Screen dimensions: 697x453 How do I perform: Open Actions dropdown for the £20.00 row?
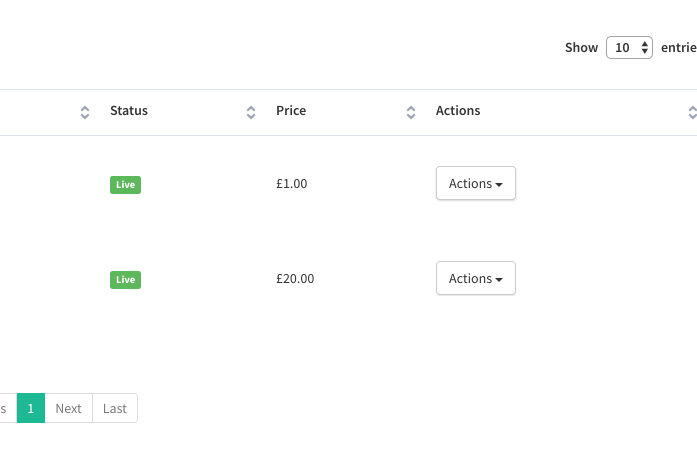point(476,278)
